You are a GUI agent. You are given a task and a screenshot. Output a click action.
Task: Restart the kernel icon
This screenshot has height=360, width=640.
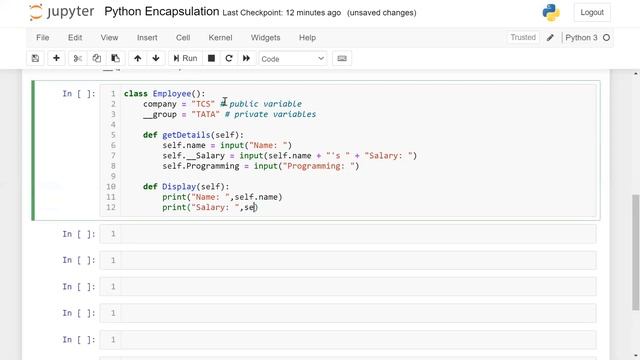click(x=229, y=58)
